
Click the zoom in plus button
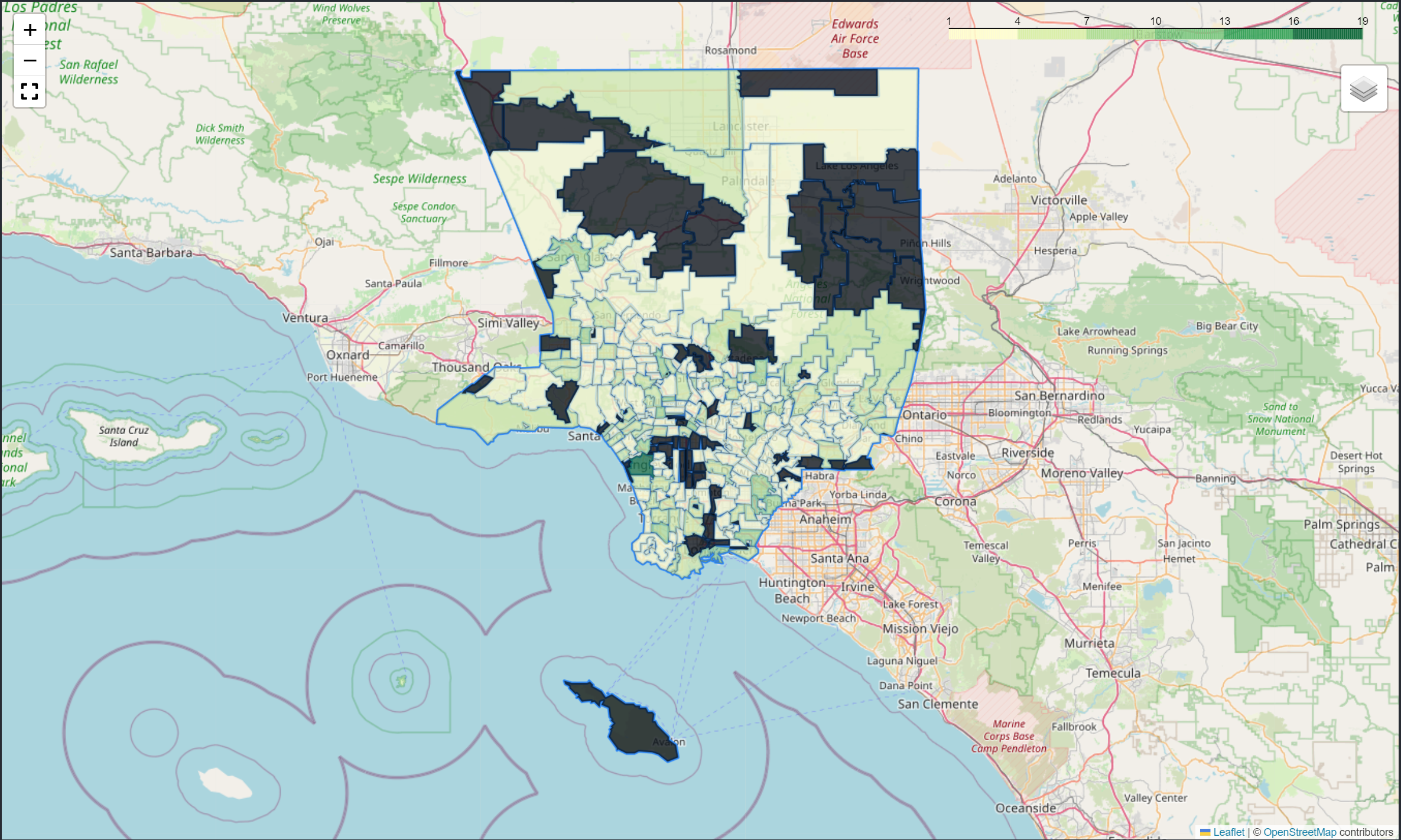(x=30, y=30)
